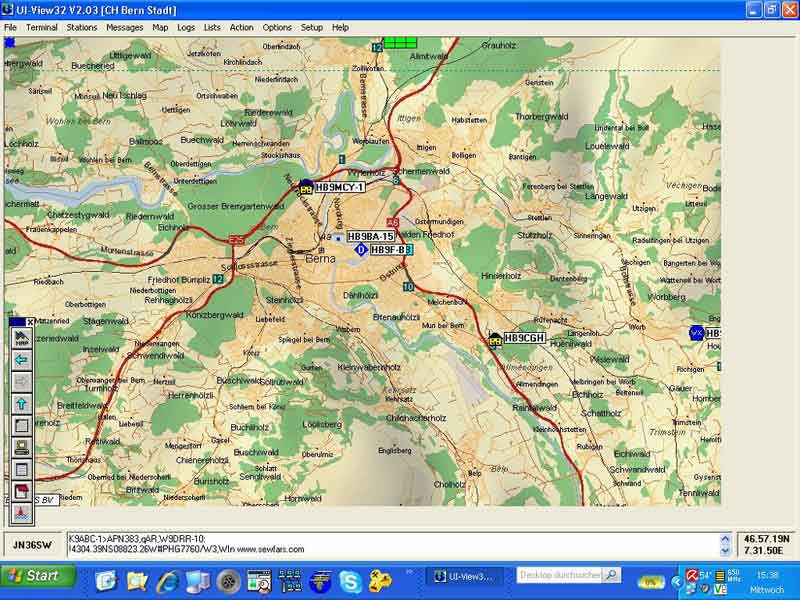Click the folder icon in quick launch

tap(137, 581)
